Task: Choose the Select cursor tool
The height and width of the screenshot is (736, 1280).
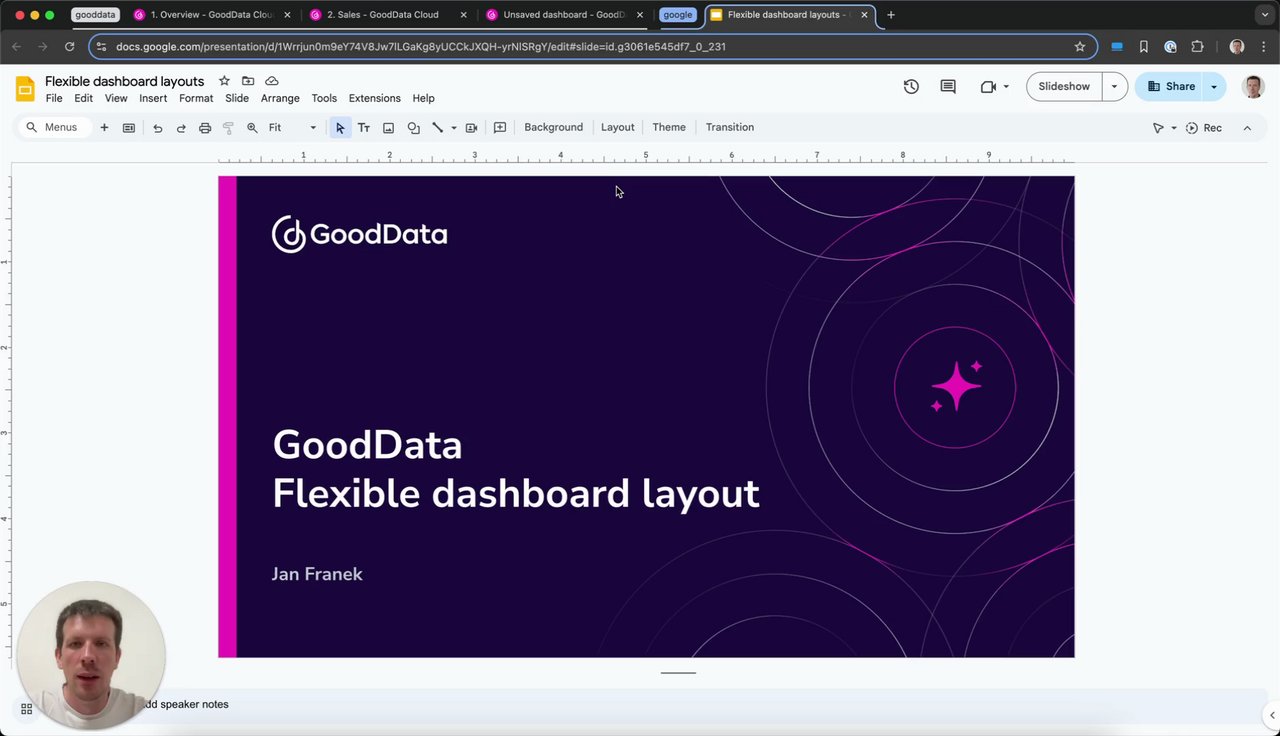Action: click(x=340, y=128)
